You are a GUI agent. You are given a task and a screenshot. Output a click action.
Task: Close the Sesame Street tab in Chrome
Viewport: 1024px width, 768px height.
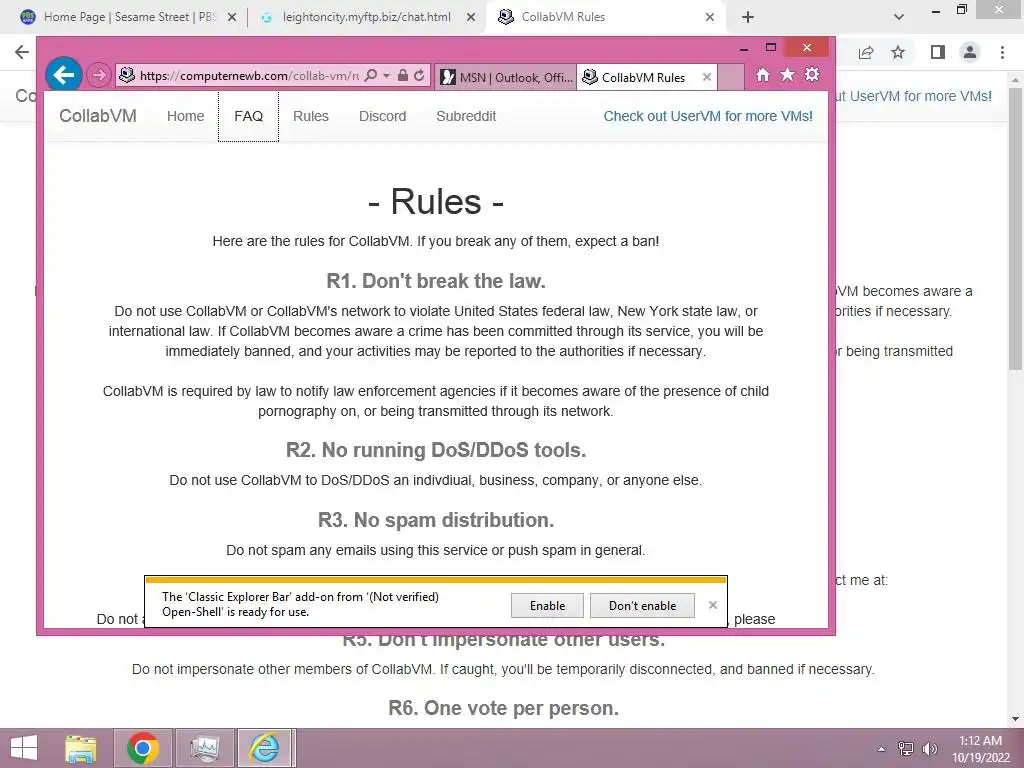pos(231,17)
